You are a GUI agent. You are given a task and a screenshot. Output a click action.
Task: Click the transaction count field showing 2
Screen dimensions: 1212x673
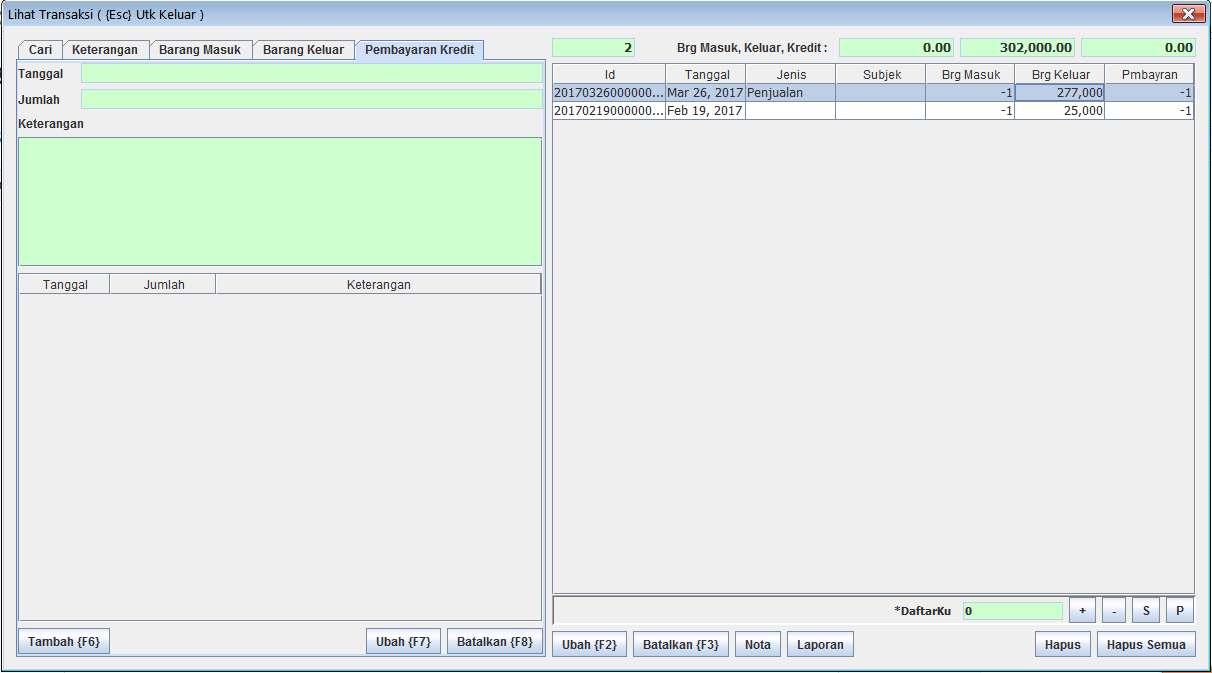(593, 47)
